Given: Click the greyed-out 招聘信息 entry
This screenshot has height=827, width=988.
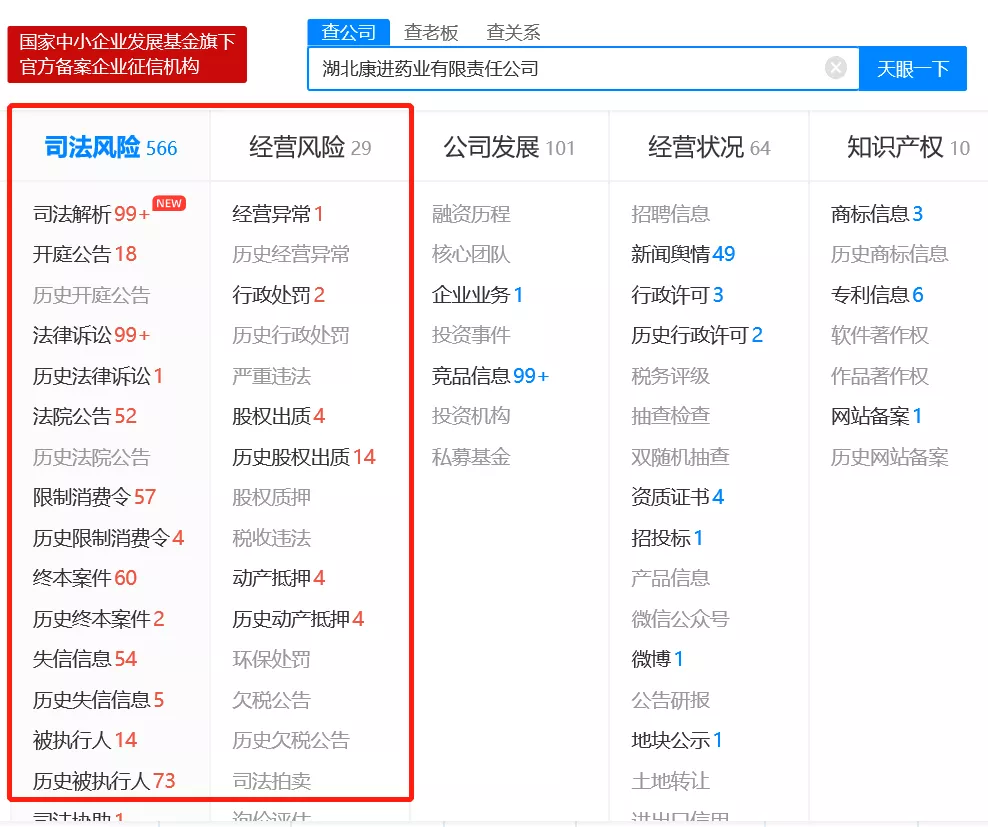Looking at the screenshot, I should coord(670,214).
